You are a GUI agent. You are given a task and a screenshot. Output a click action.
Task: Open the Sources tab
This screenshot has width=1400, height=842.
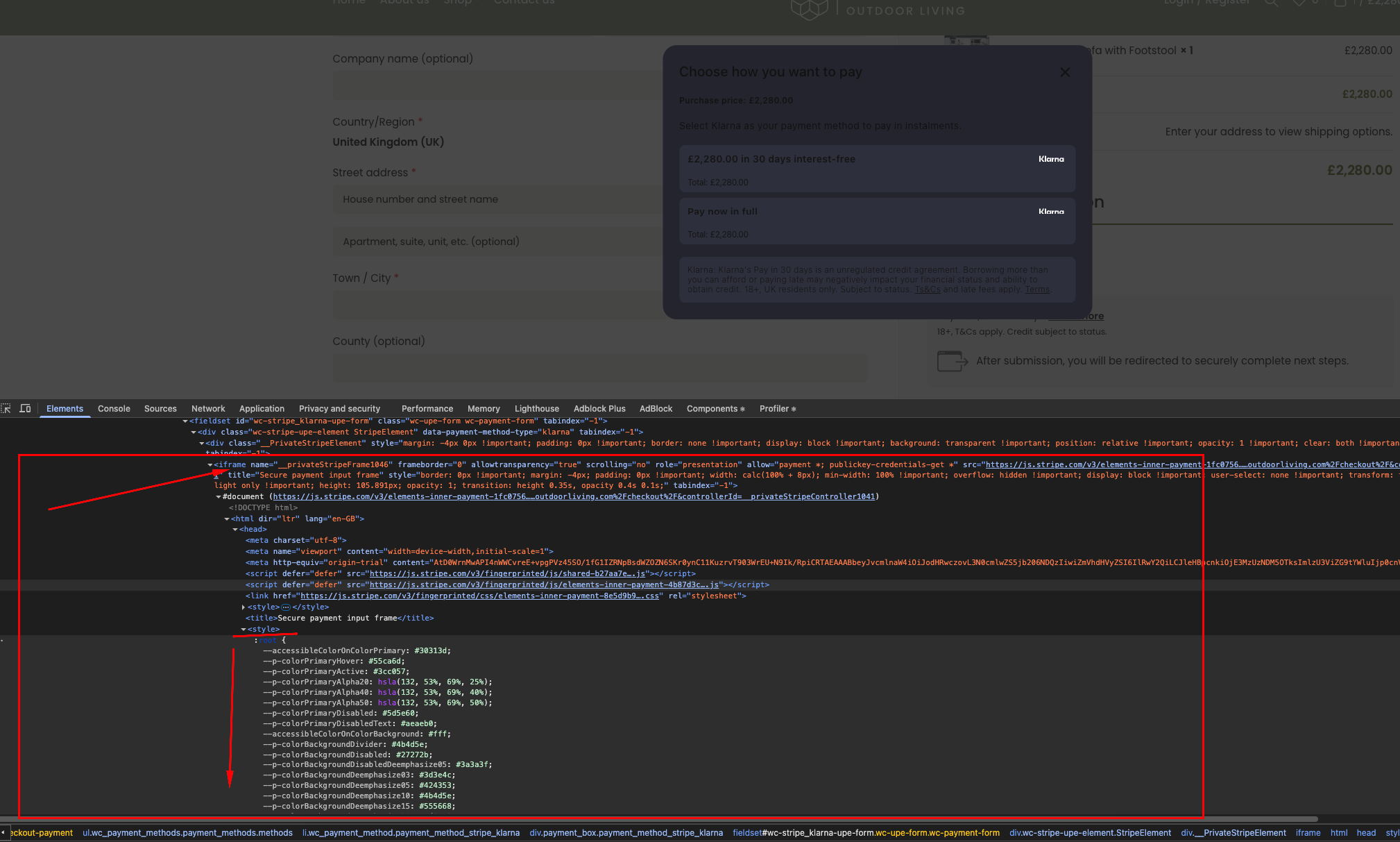pos(160,409)
